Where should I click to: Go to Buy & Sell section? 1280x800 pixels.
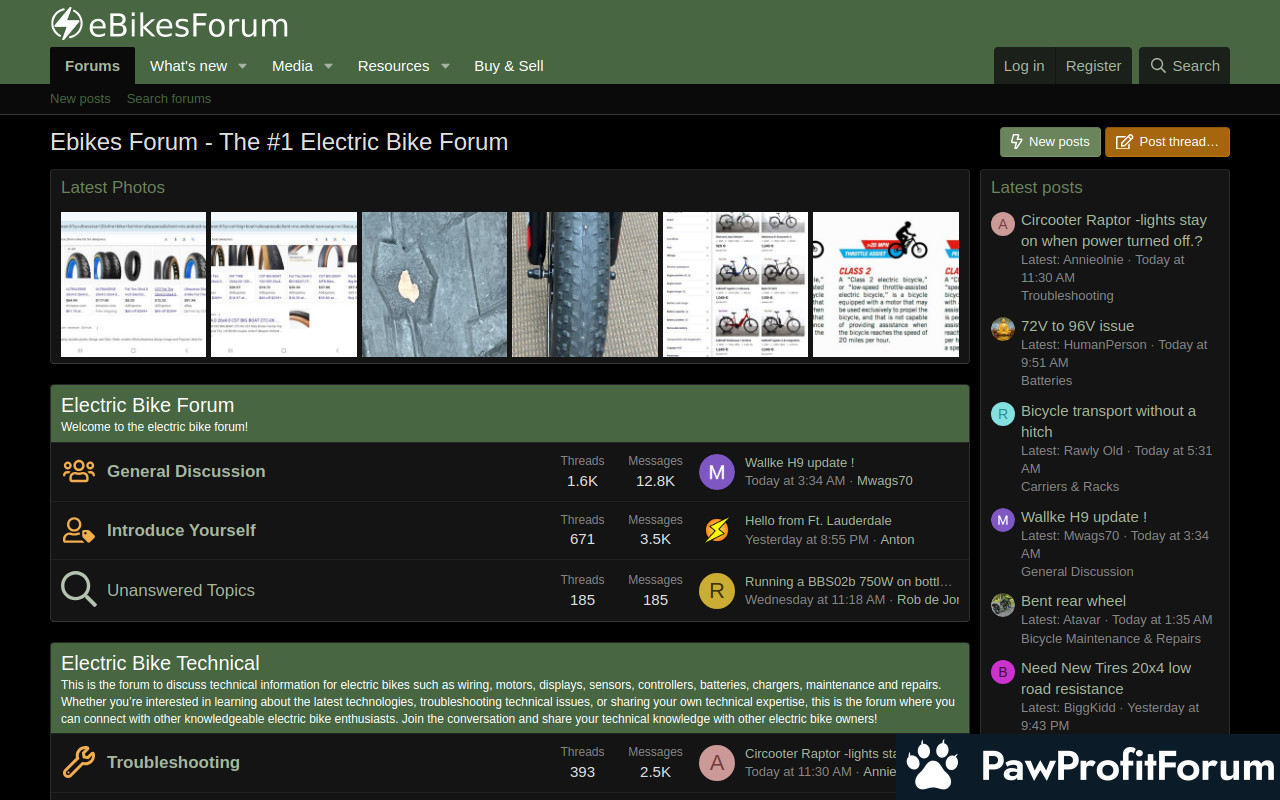point(509,66)
